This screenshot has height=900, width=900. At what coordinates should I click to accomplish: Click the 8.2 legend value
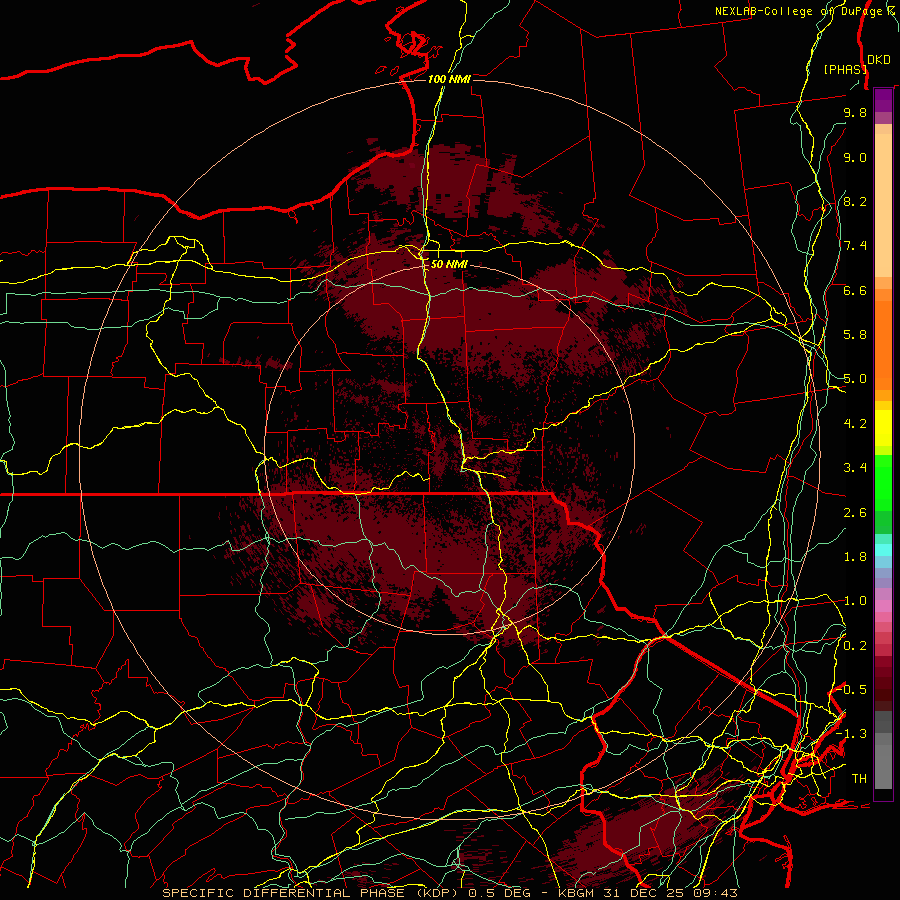pyautogui.click(x=855, y=201)
